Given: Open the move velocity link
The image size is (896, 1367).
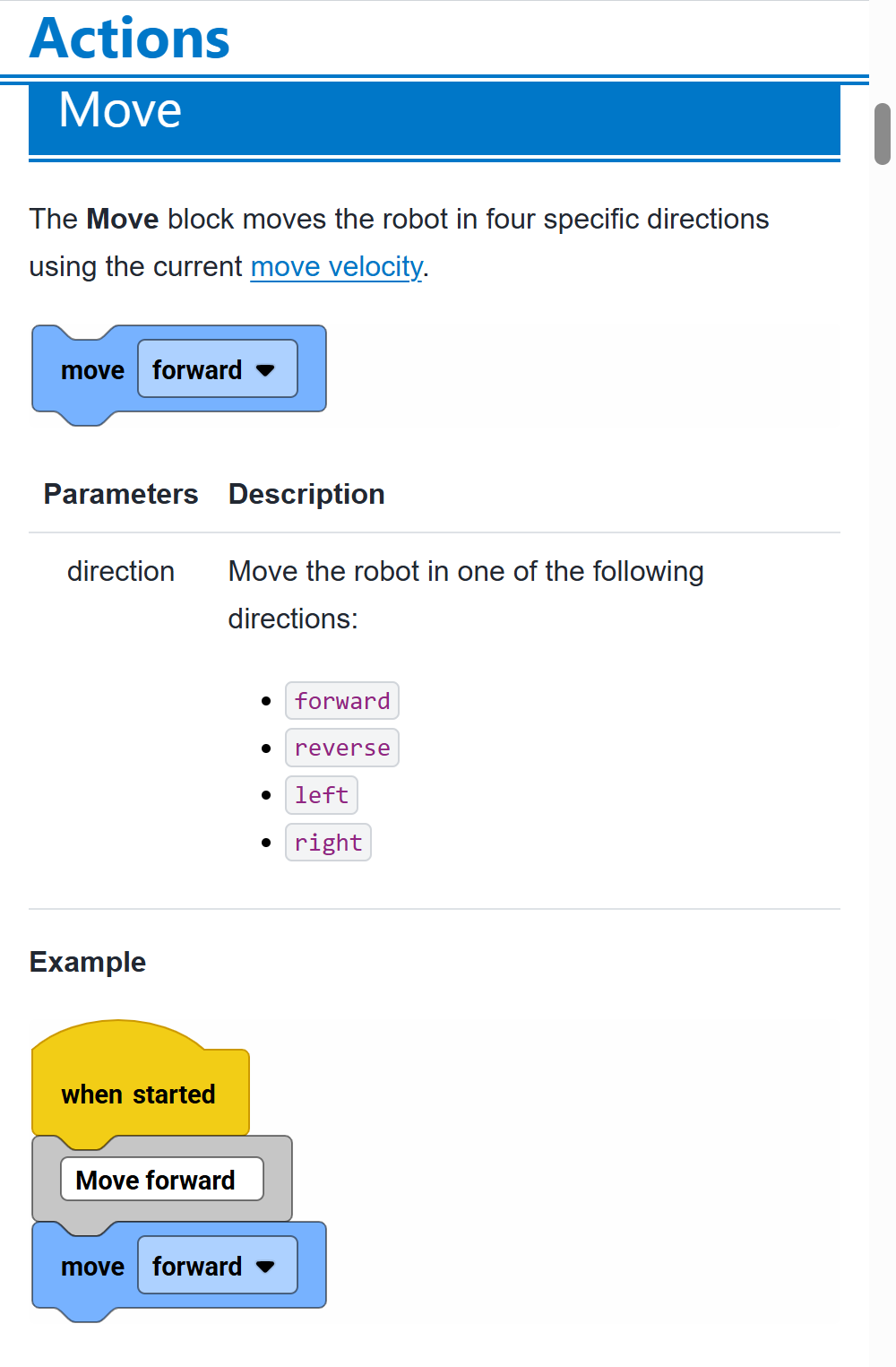Looking at the screenshot, I should (336, 267).
